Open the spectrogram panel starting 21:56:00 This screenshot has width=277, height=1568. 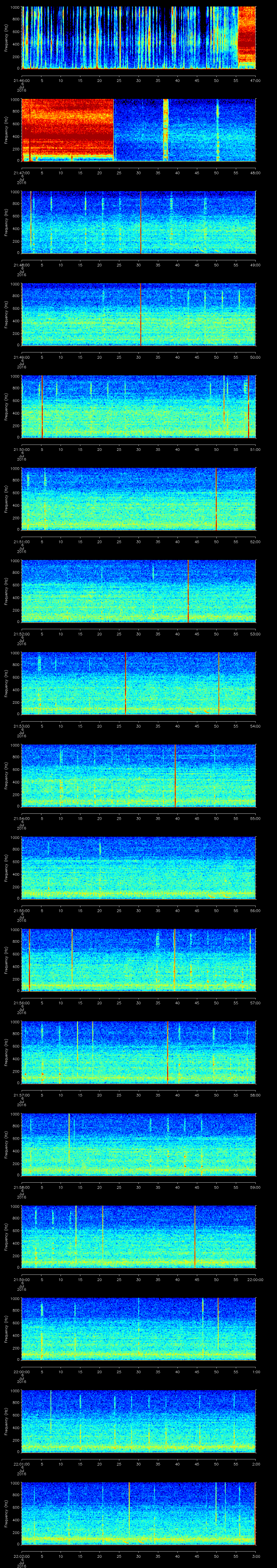139,960
